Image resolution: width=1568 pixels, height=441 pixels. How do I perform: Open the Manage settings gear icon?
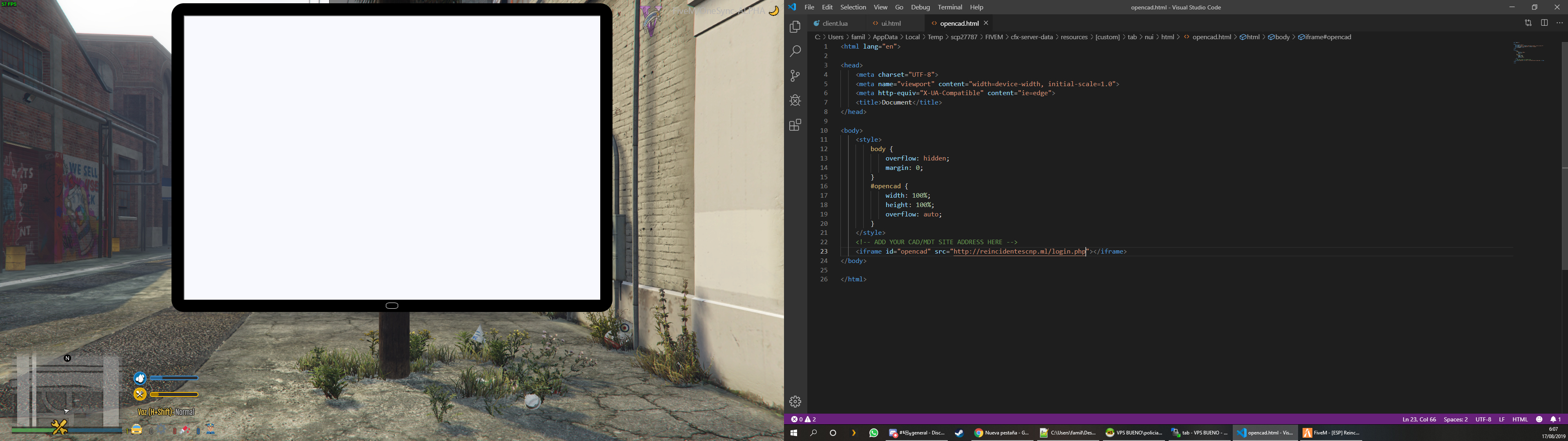coord(795,401)
